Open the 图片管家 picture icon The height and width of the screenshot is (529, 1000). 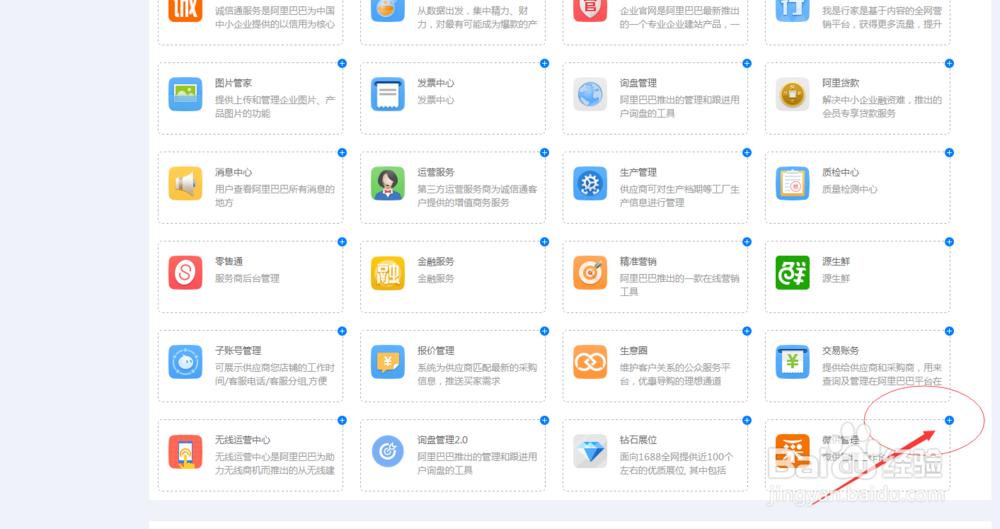click(x=185, y=94)
